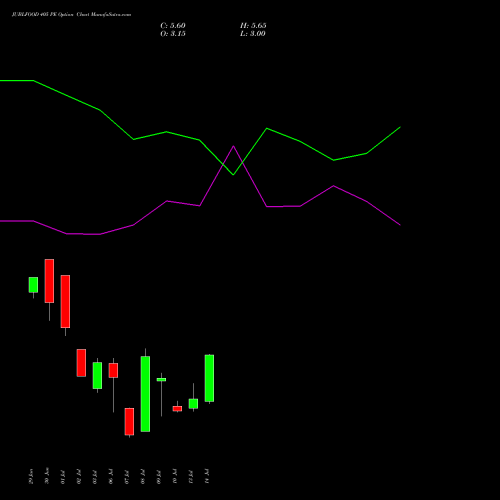The height and width of the screenshot is (500, 500).
Task: Click the 09 Jul date label
Action: pyautogui.click(x=159, y=477)
